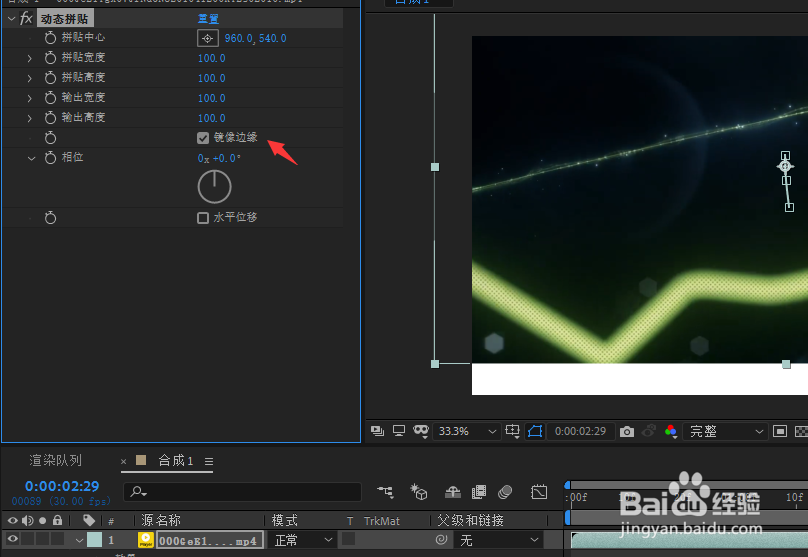Click the viewer timecode 0:00:02:29
The width and height of the screenshot is (808, 557).
pyautogui.click(x=580, y=431)
